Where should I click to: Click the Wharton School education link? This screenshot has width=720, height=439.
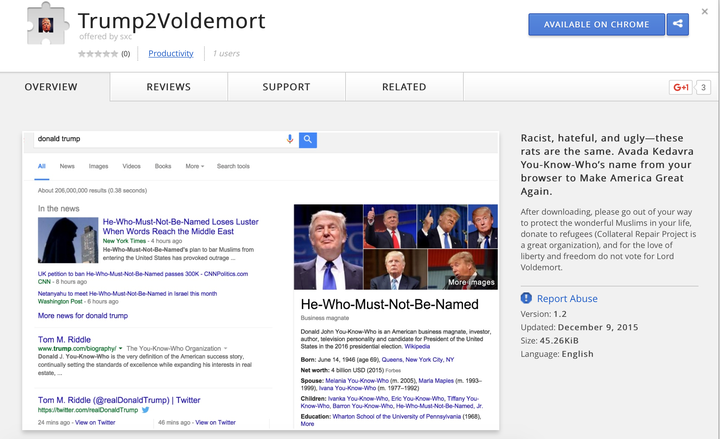[x=397, y=416]
